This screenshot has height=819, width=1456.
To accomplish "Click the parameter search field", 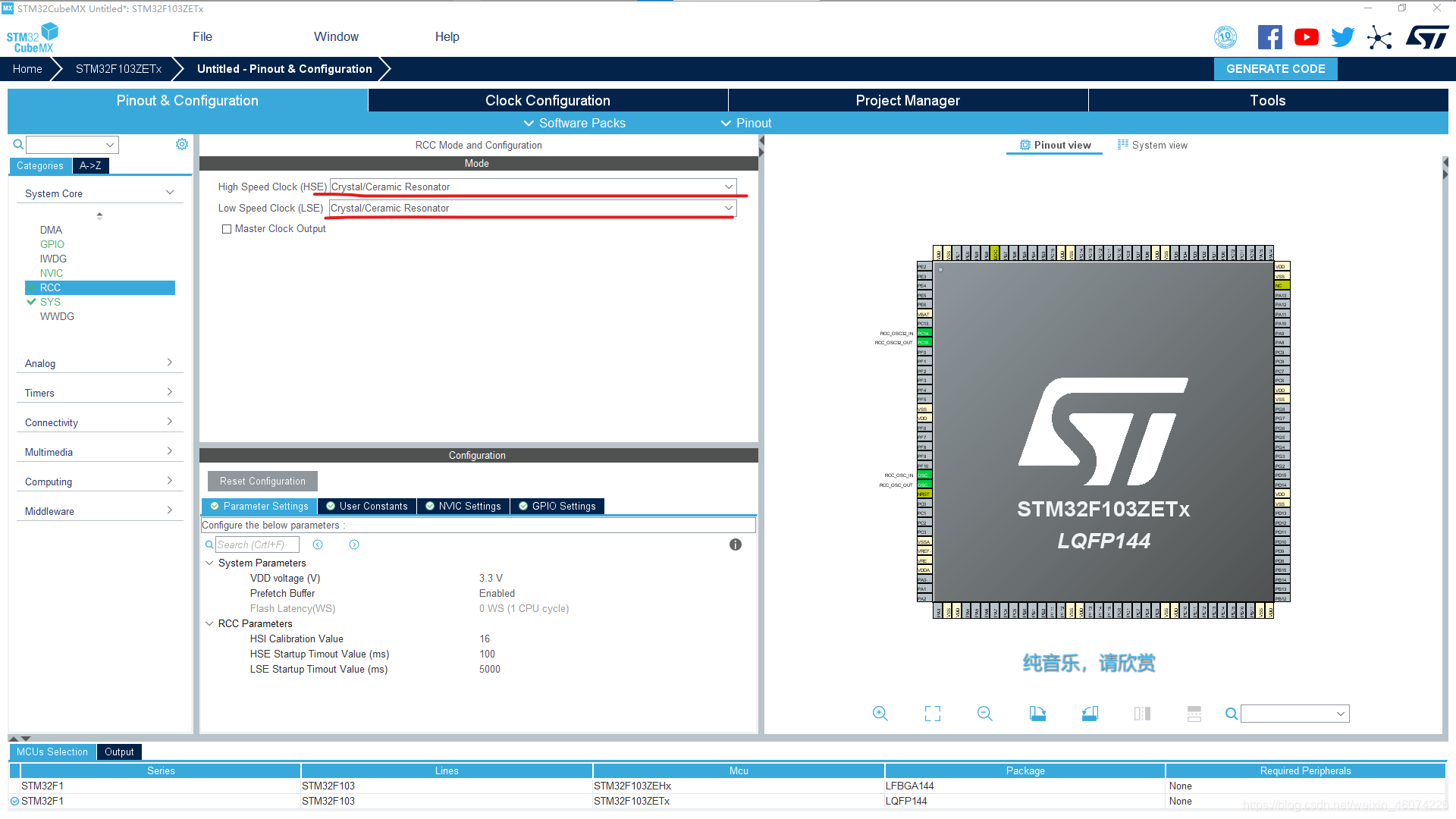I will click(257, 544).
